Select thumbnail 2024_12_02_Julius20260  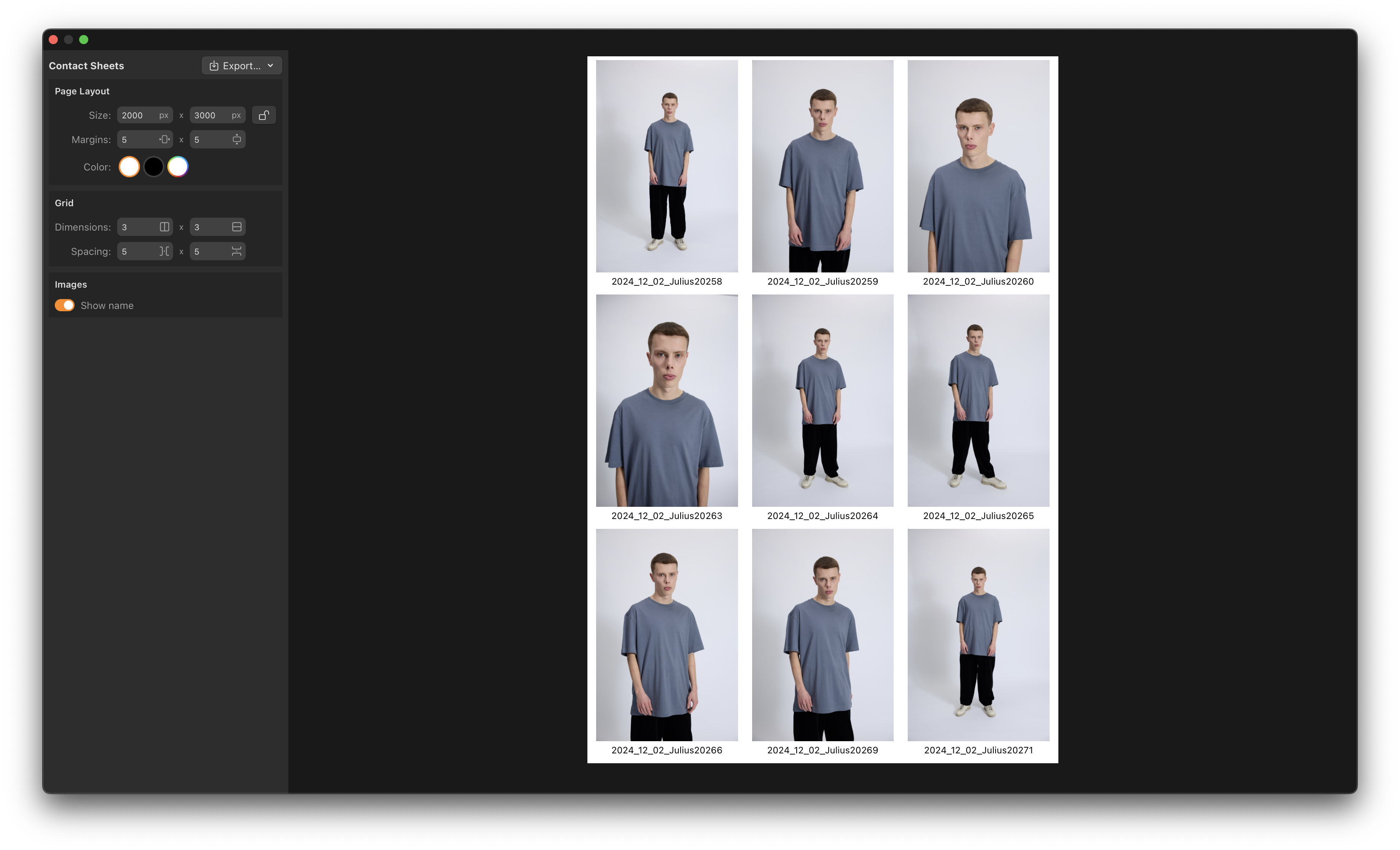click(x=978, y=166)
